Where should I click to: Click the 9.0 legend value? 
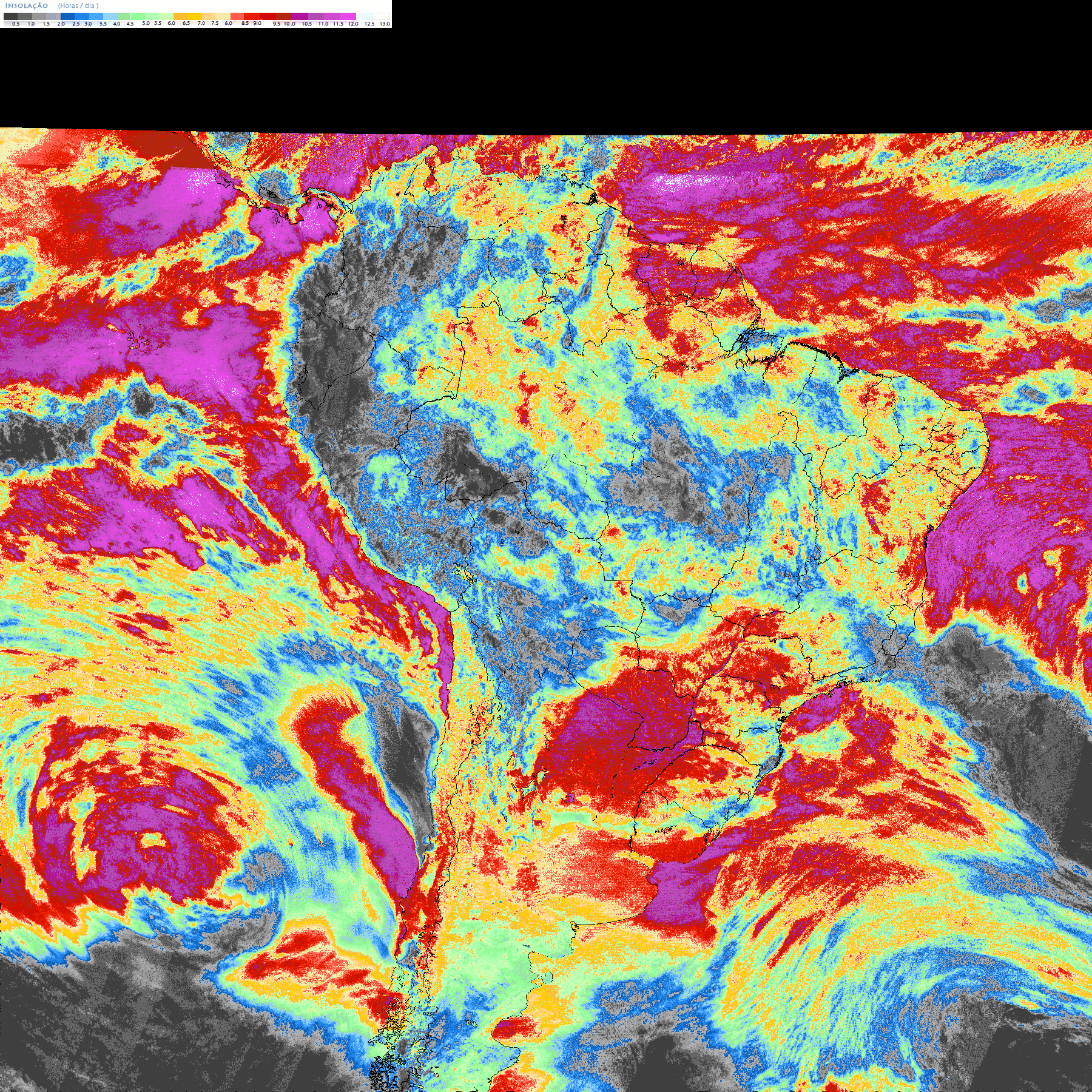(257, 23)
